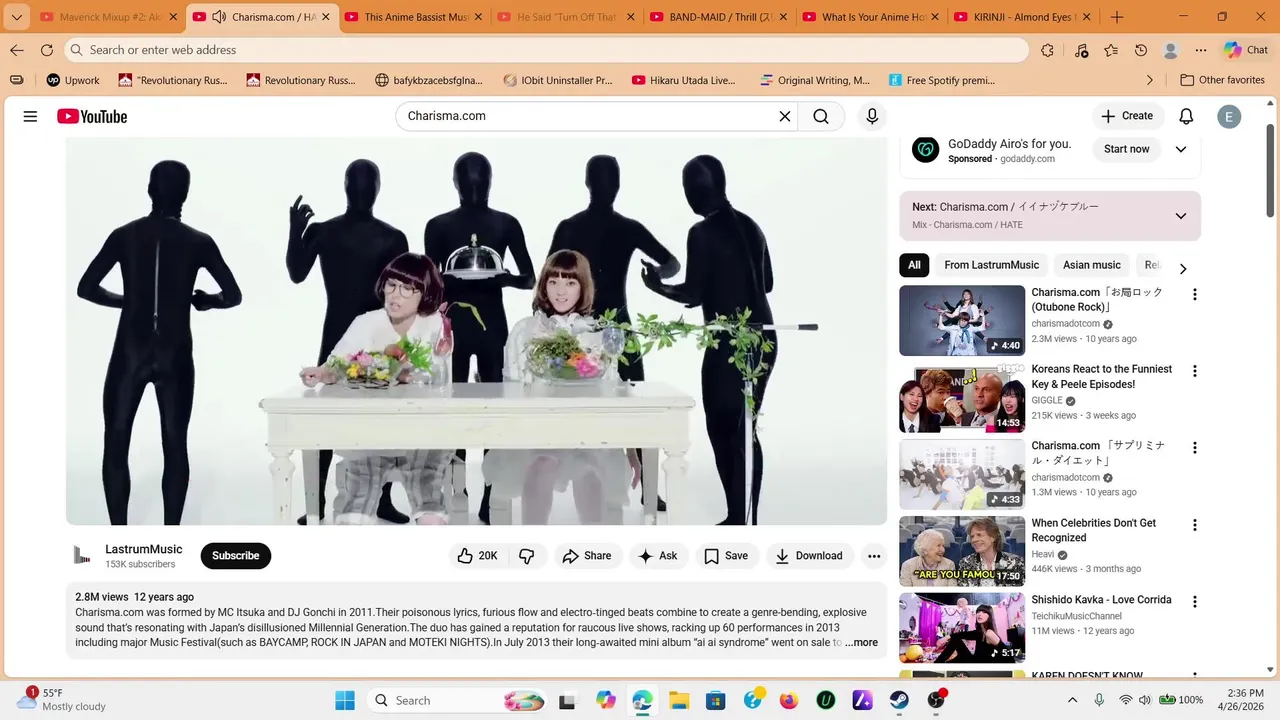Expand the Next mix playlist panel
Screen dimensions: 1280x720
point(1181,216)
